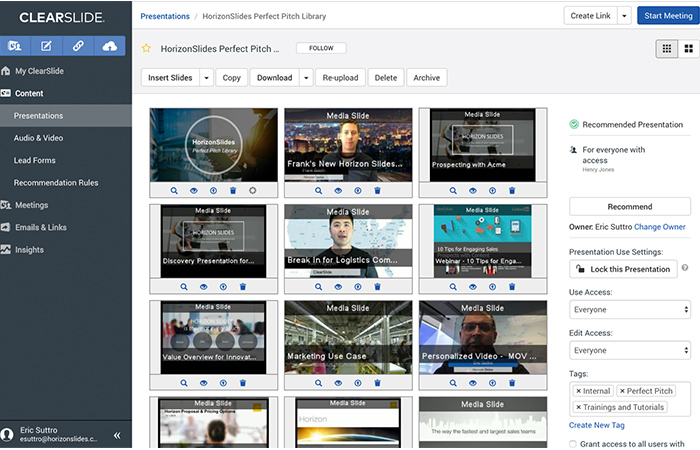Toggle visibility of Webinar 10 Tips slide
The height and width of the screenshot is (450, 700).
tap(473, 287)
